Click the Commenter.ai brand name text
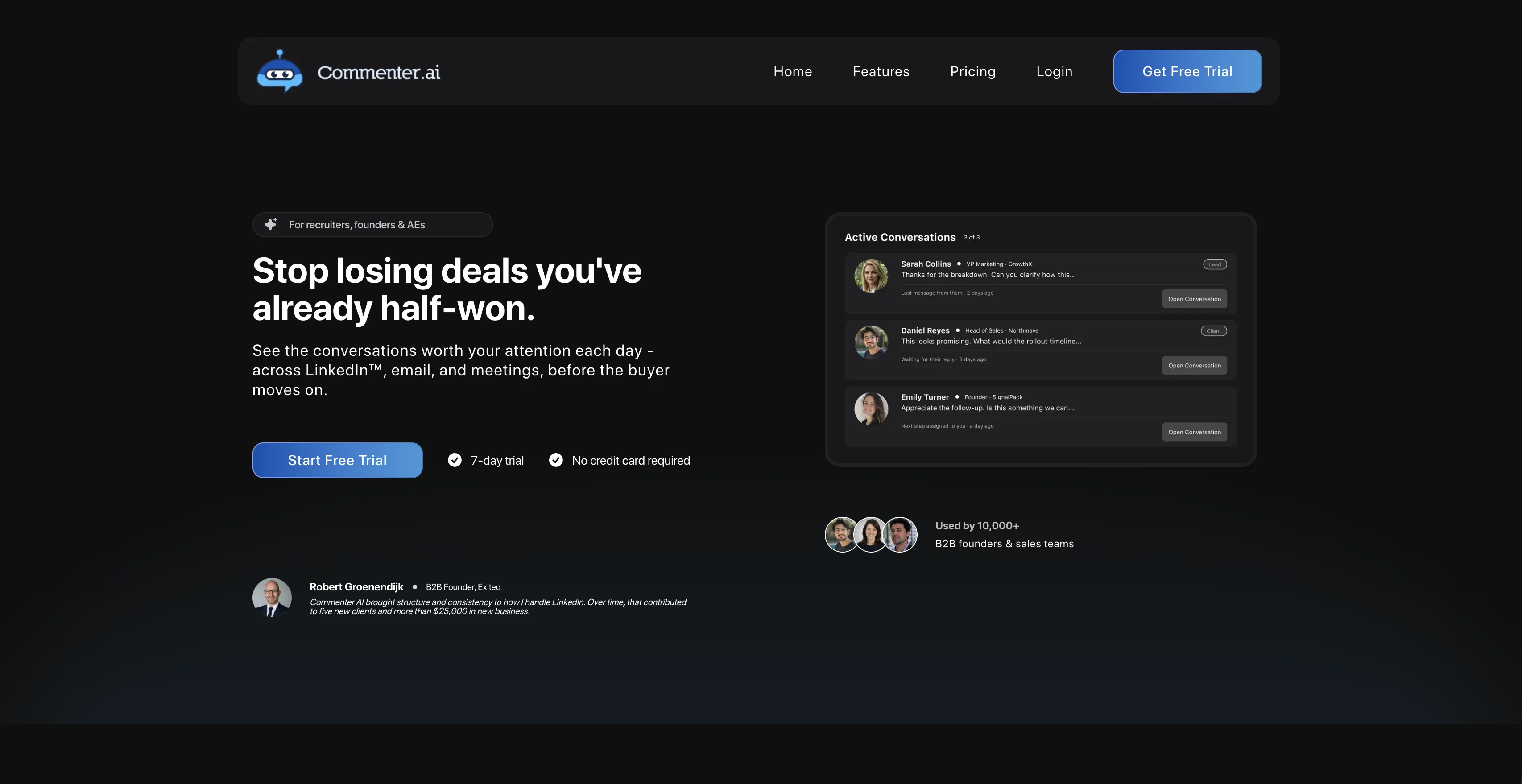 [379, 72]
